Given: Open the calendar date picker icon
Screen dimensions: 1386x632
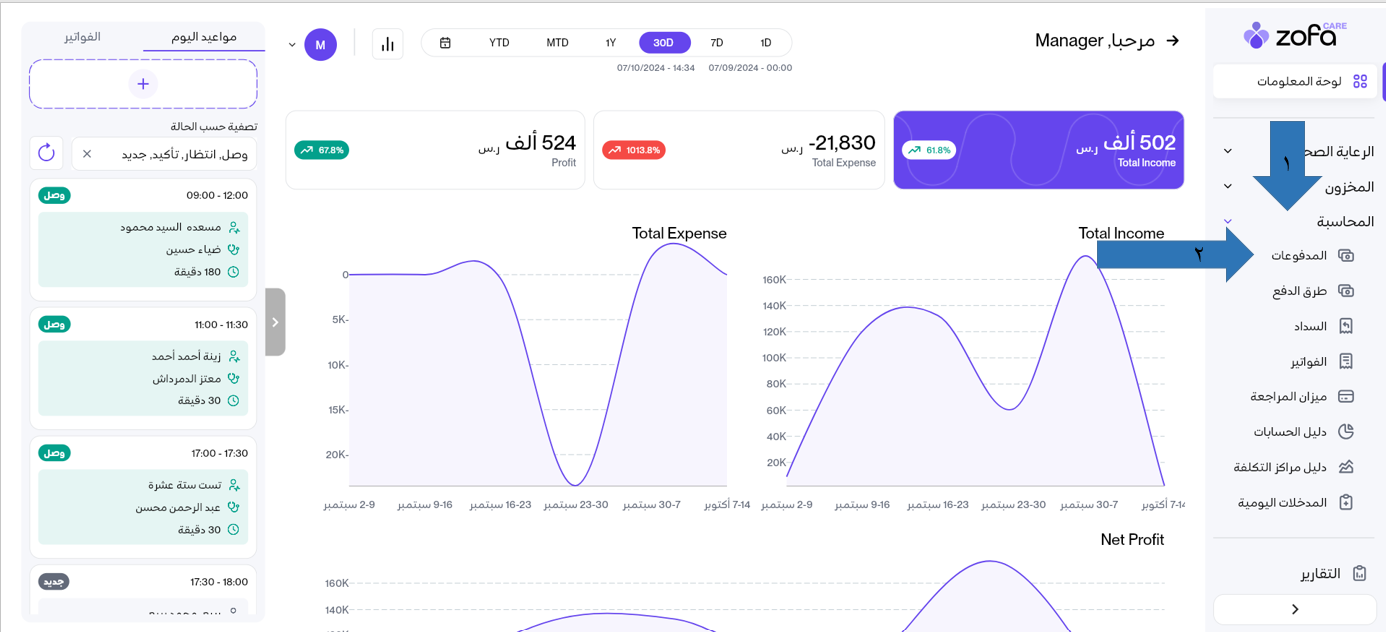Looking at the screenshot, I should tap(445, 43).
